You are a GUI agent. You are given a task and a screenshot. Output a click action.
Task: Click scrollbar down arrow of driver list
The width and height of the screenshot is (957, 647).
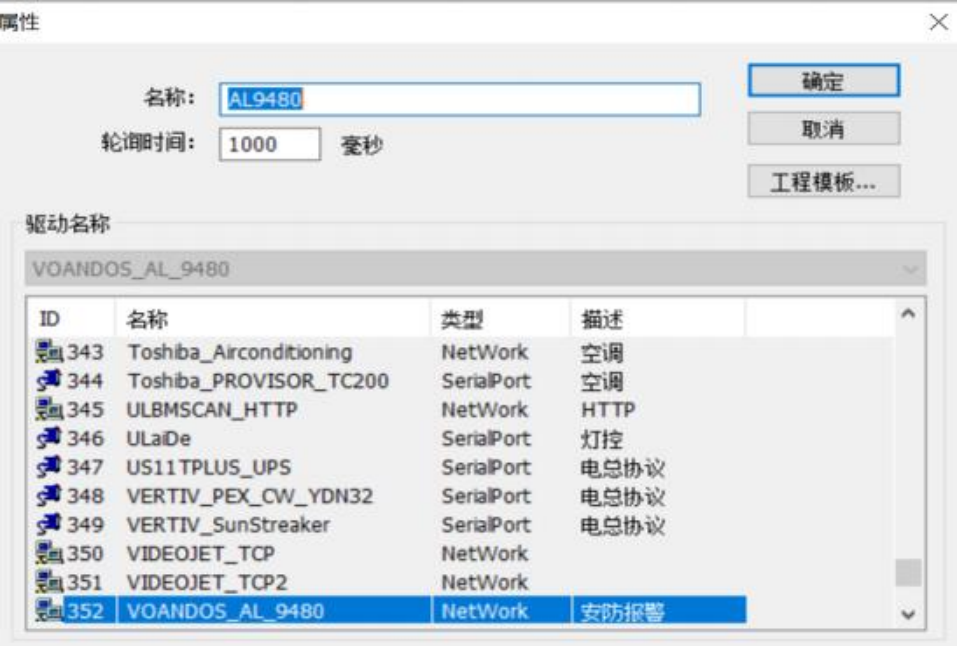coord(908,613)
